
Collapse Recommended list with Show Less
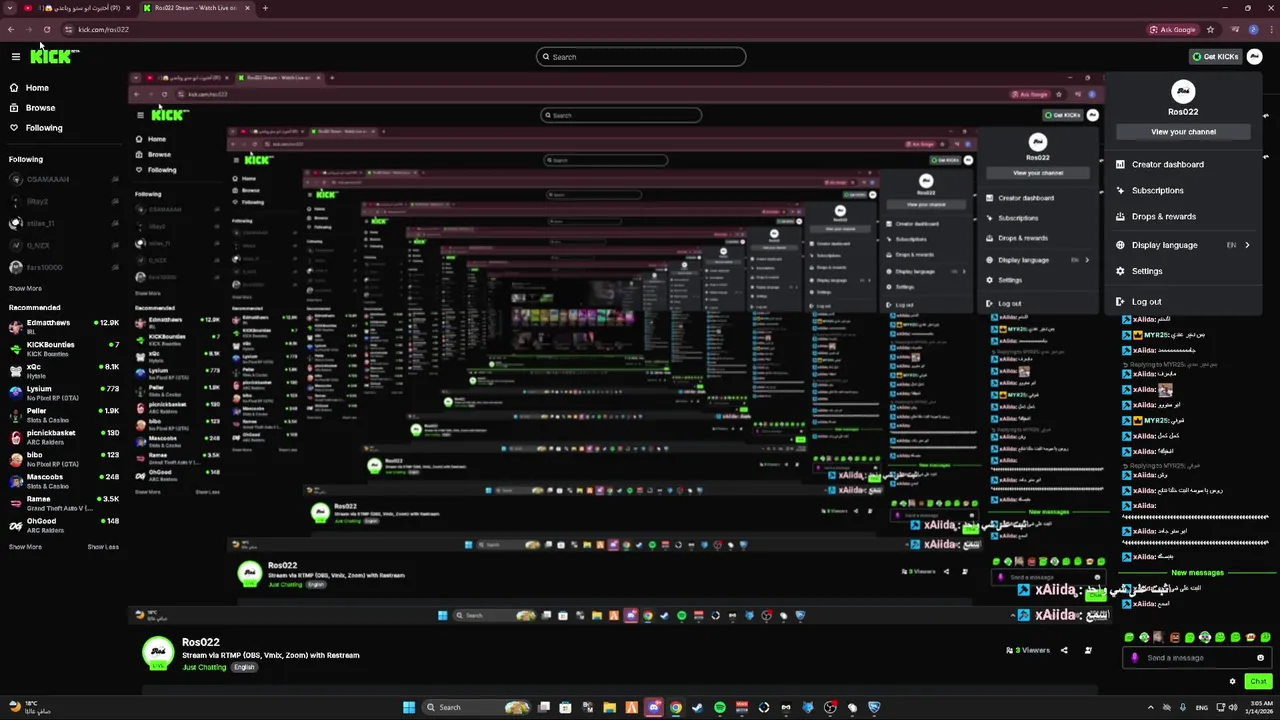(x=103, y=547)
